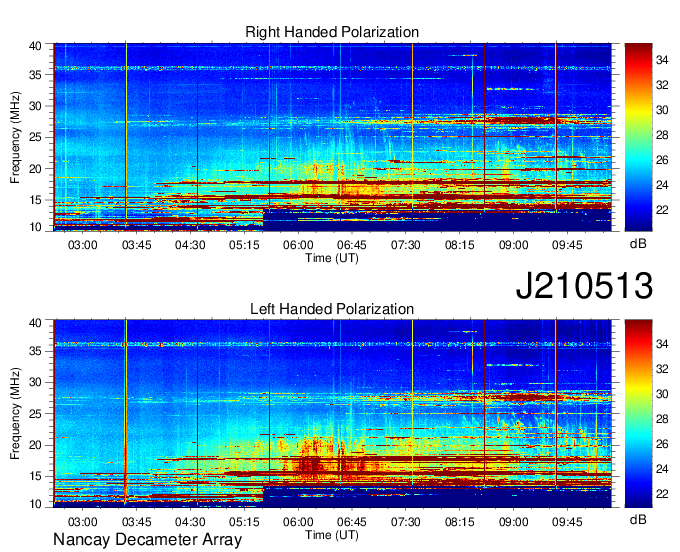The width and height of the screenshot is (680, 552).
Task: Click the bottom plot's Frequency (MHz) axis label
Action: pyautogui.click(x=15, y=414)
